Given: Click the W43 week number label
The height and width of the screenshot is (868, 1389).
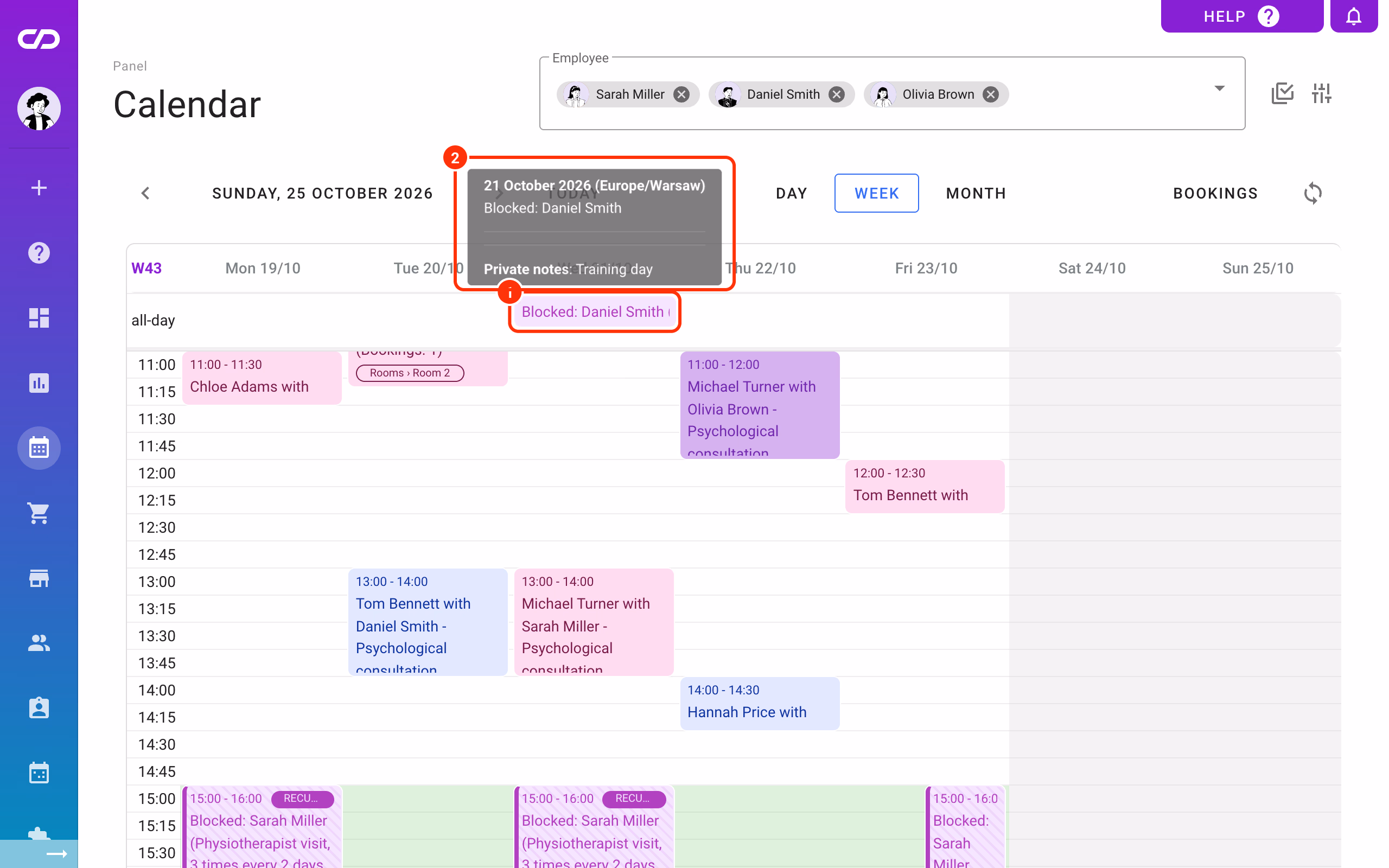Looking at the screenshot, I should click(x=146, y=268).
